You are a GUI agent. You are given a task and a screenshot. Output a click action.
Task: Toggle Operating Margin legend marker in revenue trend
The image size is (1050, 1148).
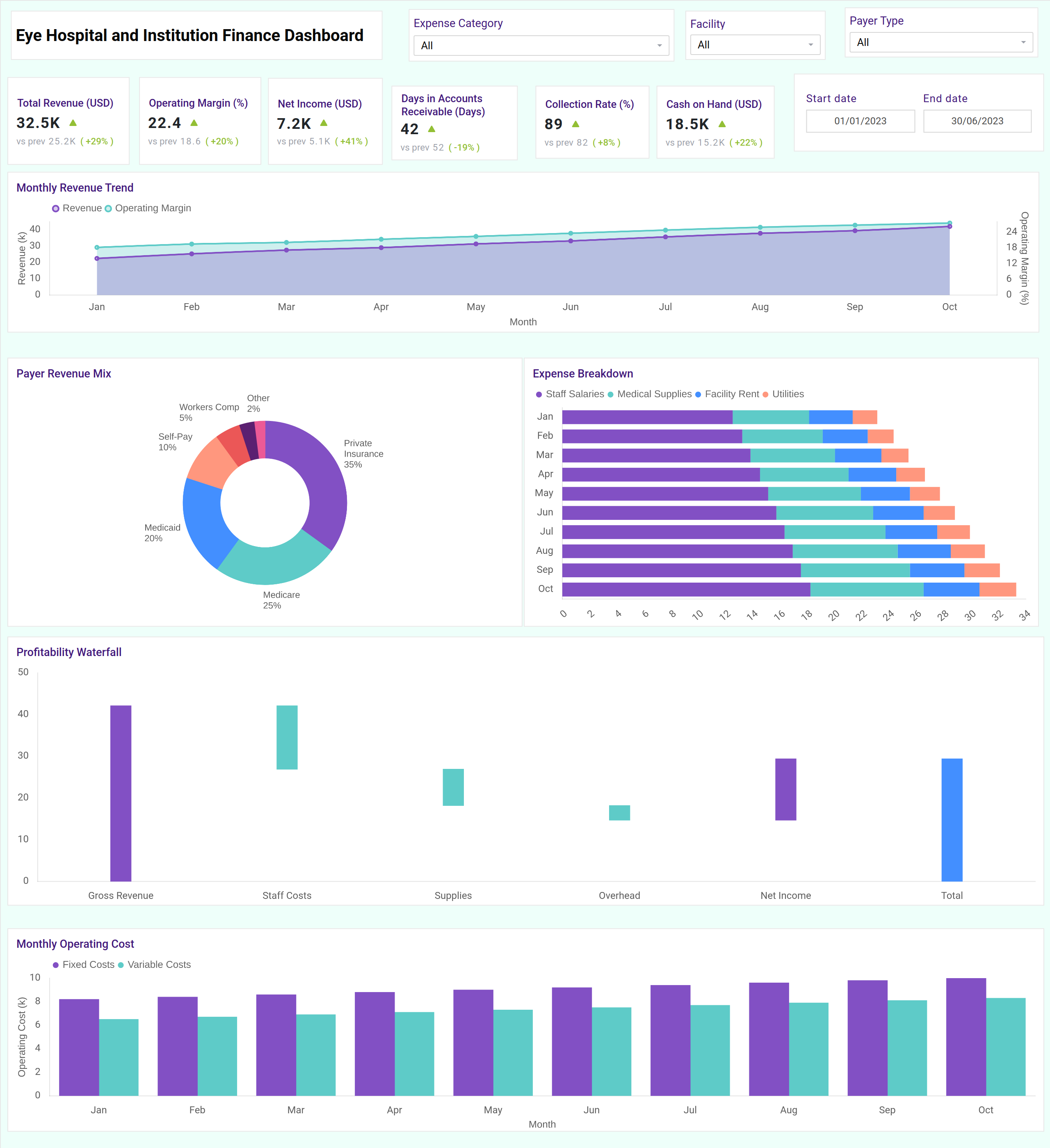pos(108,208)
